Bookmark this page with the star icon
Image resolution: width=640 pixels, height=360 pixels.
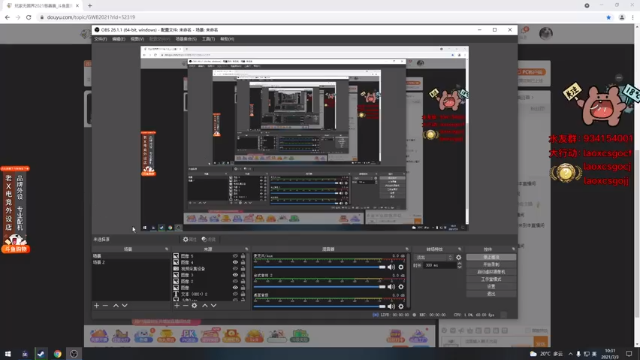point(609,17)
